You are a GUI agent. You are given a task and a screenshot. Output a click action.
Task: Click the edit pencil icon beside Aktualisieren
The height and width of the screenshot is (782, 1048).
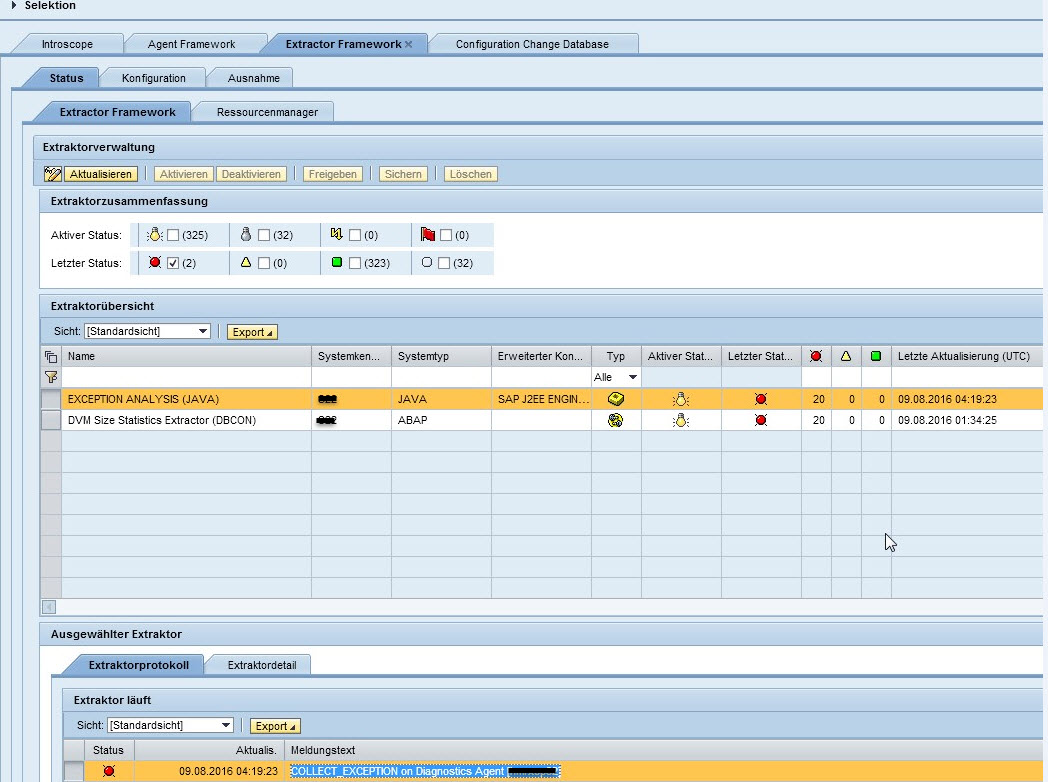(52, 174)
